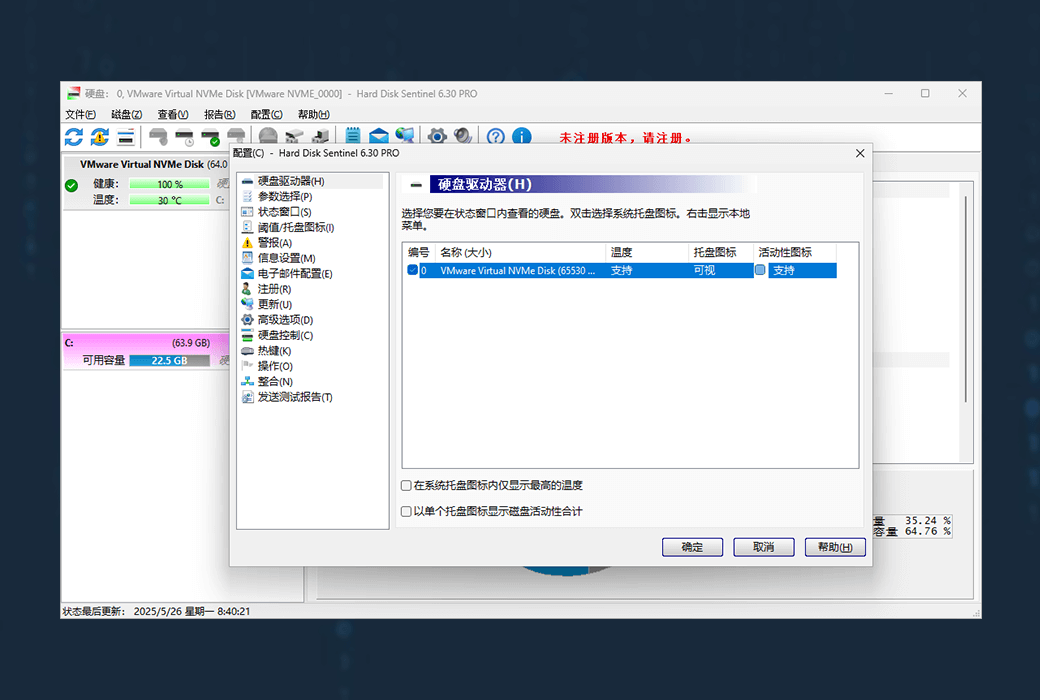Select the VMware Virtual NVMe Disk (65530 row name
Viewport: 1040px width, 700px height.
518,271
